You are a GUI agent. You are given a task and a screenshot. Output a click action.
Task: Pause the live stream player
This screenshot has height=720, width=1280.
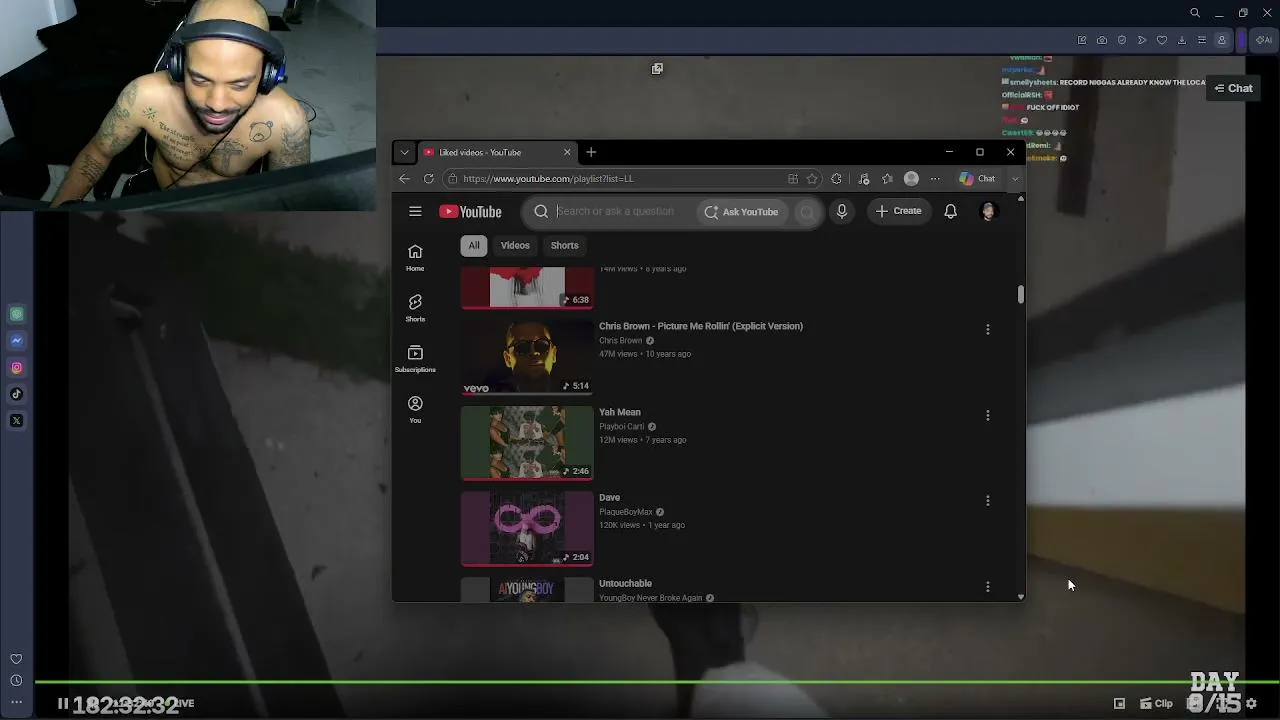62,704
